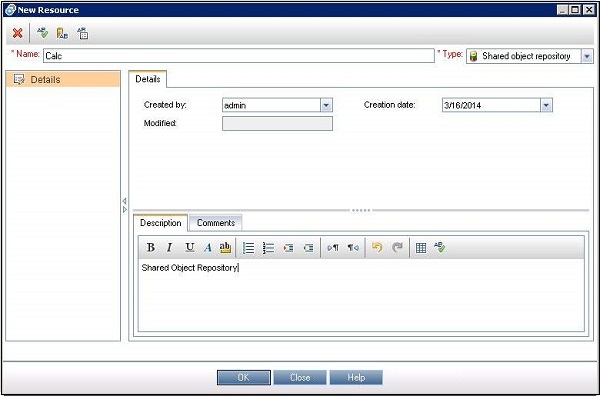Click into the Name input field

click(239, 56)
